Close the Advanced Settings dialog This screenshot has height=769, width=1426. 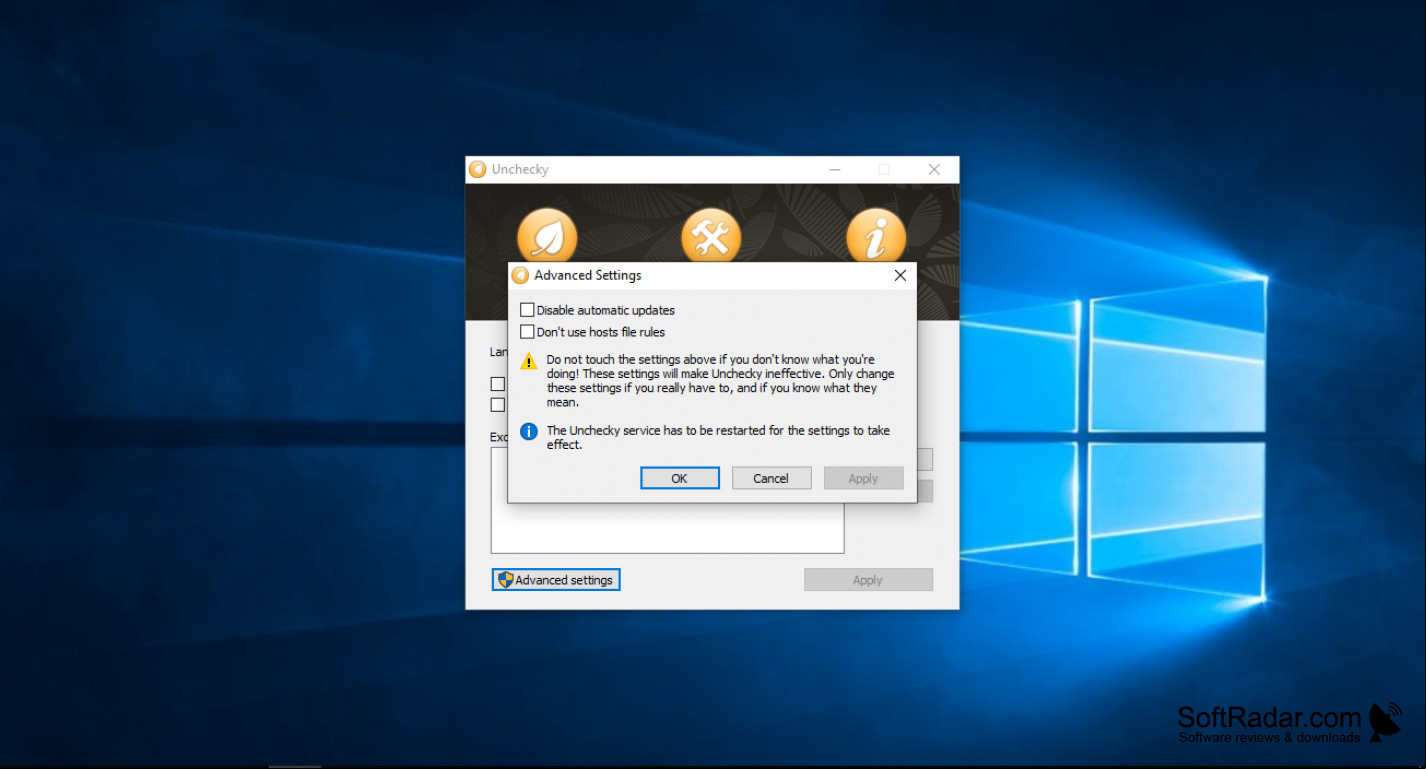900,275
